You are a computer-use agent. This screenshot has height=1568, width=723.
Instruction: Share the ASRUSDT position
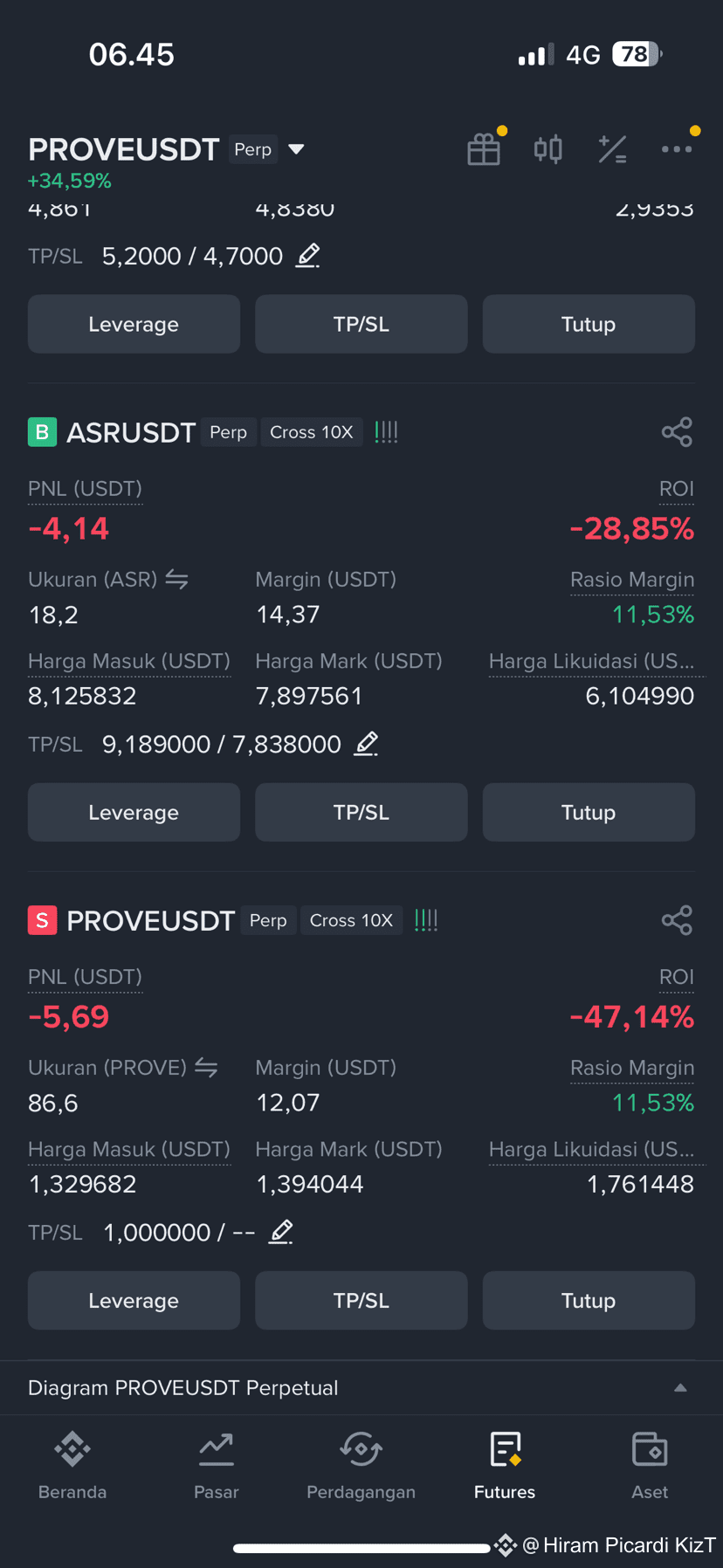[677, 432]
